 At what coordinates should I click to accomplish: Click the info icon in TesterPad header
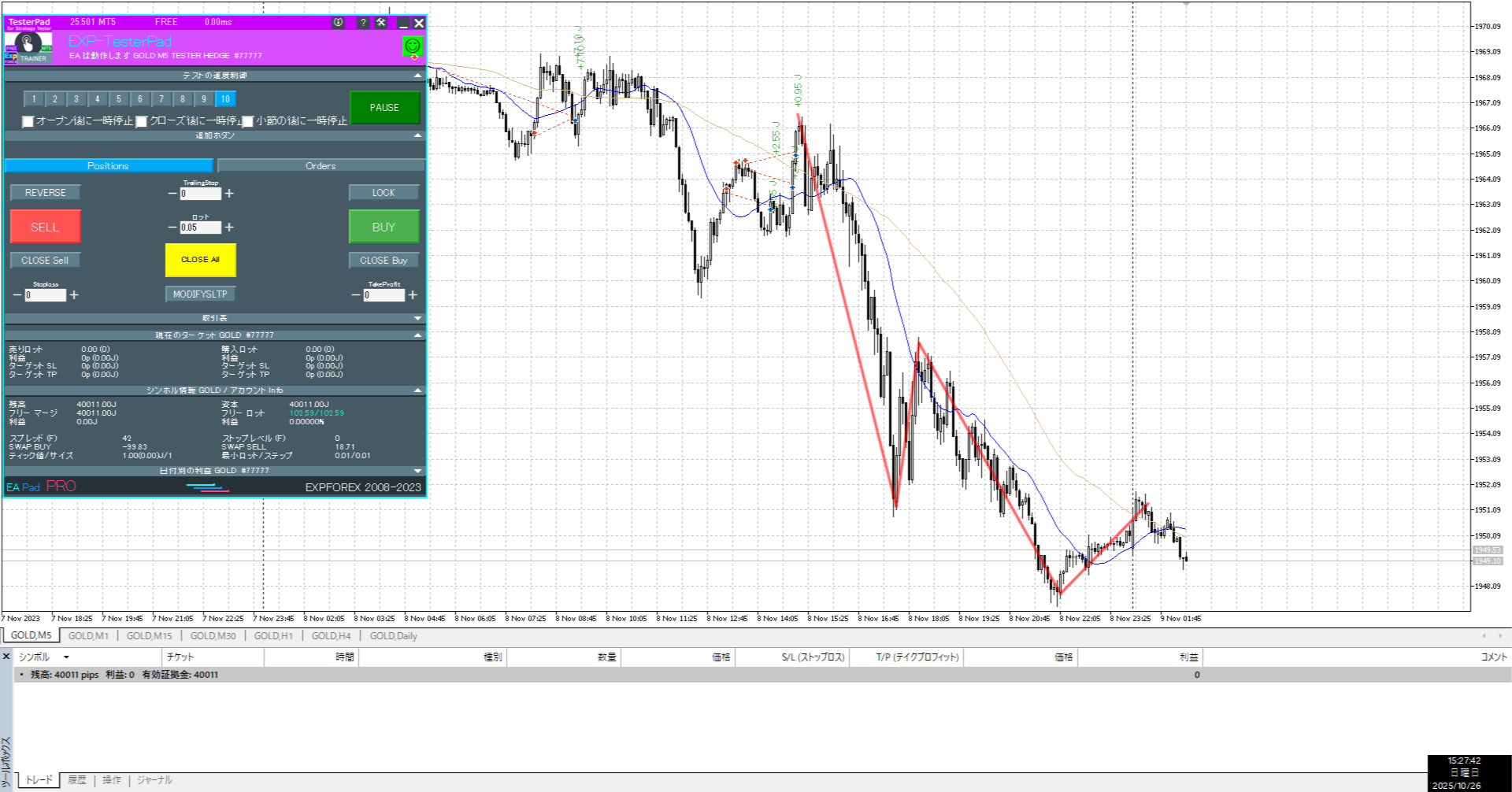point(338,23)
